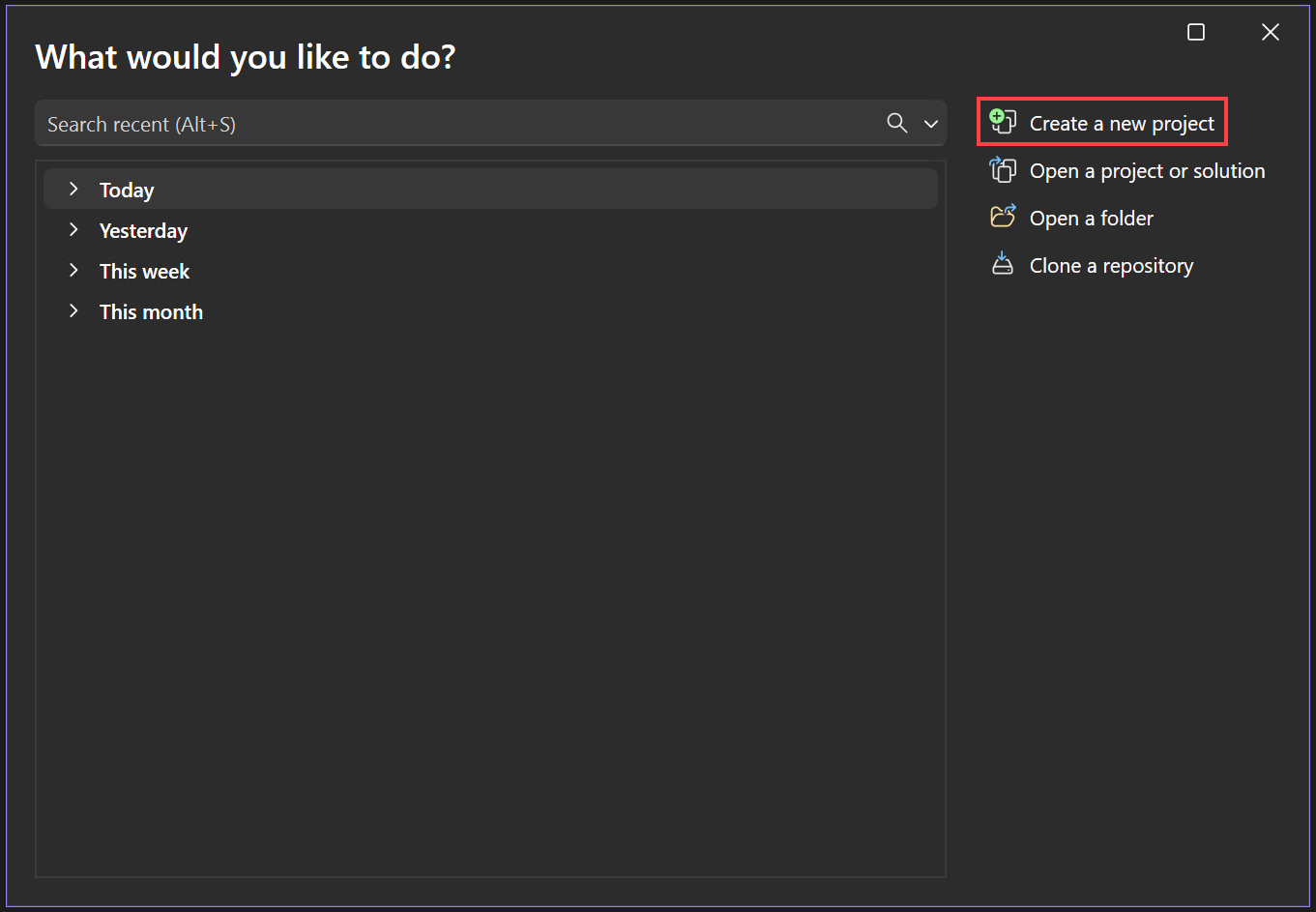
Task: Expand the Yesterday group
Action: (x=73, y=230)
